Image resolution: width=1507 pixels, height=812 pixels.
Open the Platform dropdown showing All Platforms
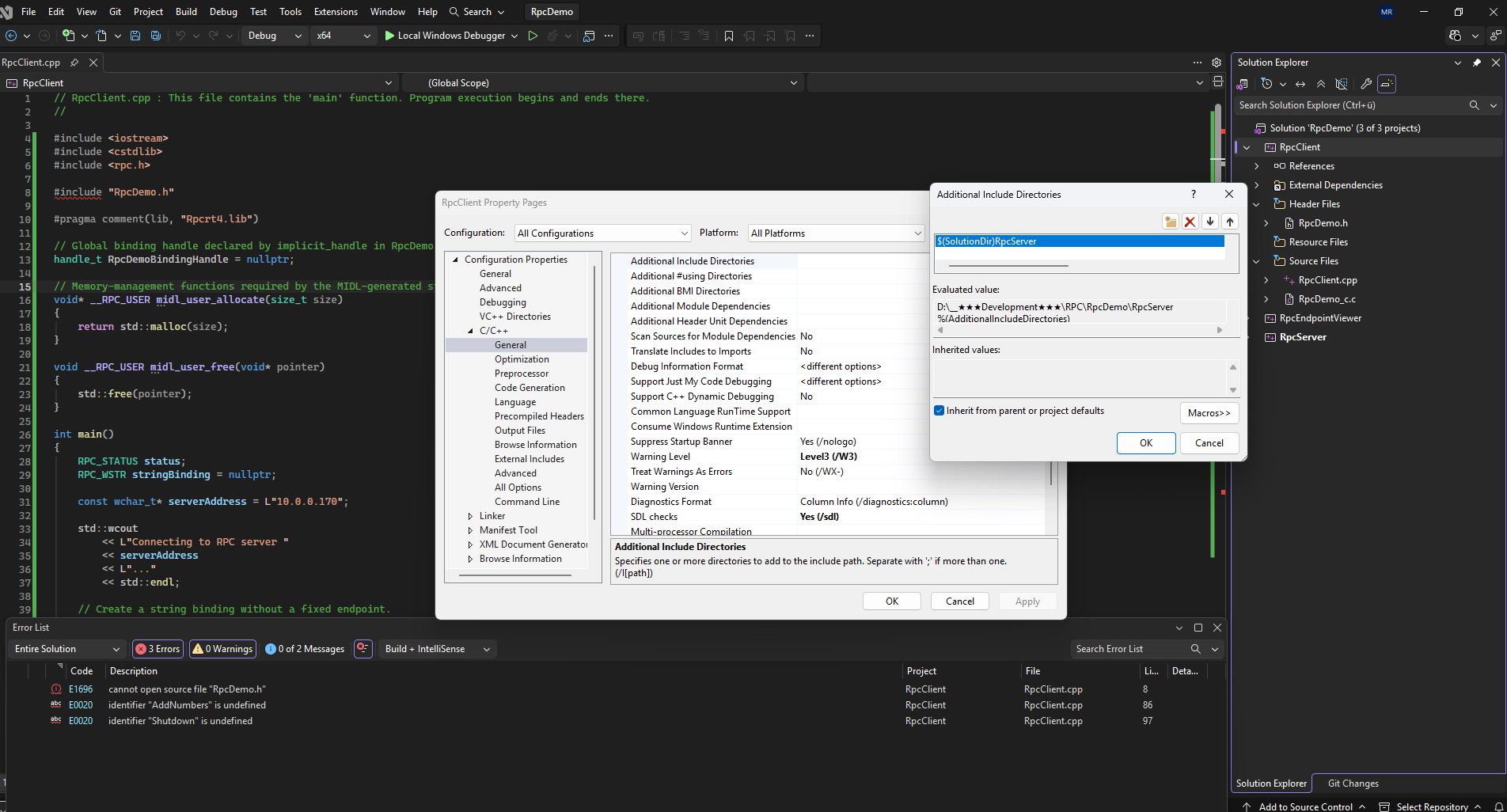click(x=836, y=233)
